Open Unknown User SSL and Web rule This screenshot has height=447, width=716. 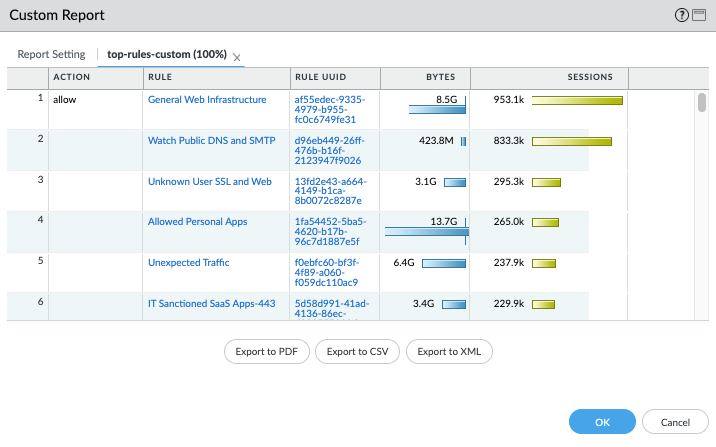click(x=210, y=182)
